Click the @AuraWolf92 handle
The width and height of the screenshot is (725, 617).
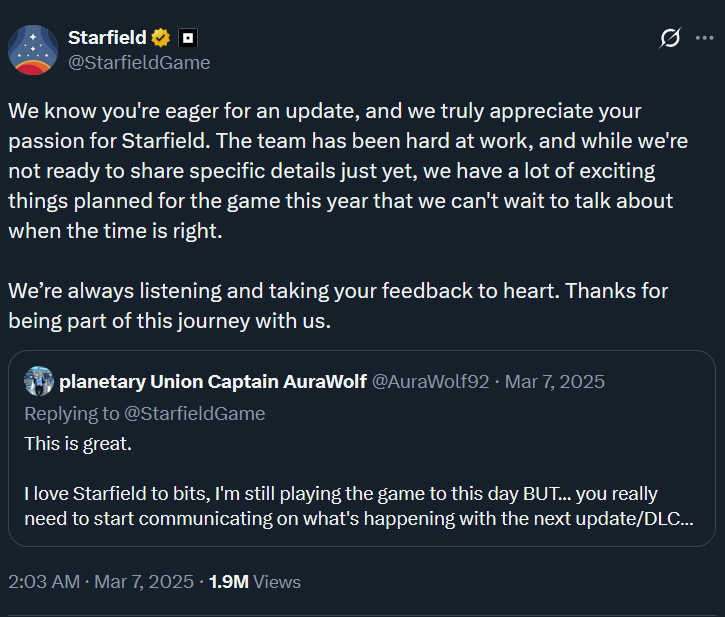point(430,382)
